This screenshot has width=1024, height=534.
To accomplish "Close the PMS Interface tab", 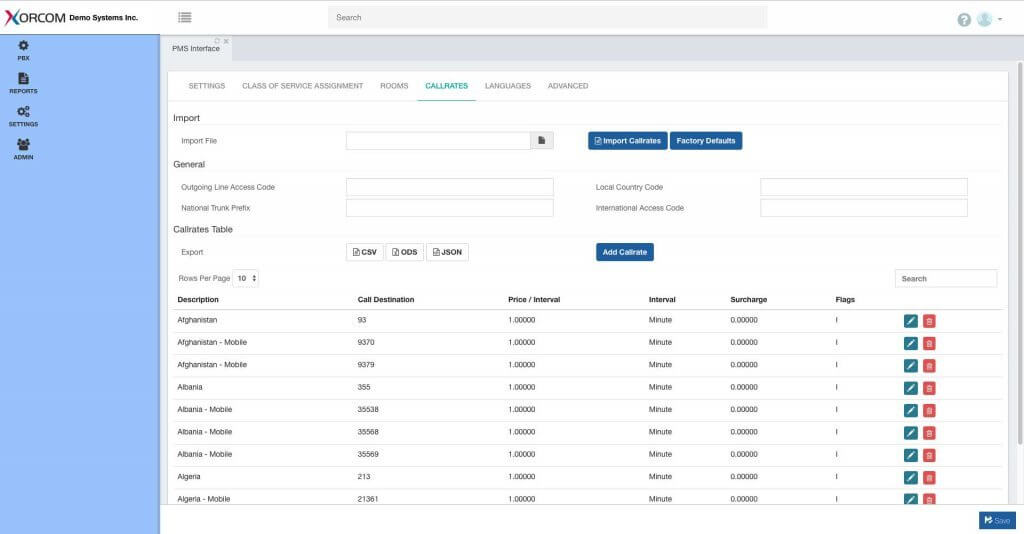I will 226,41.
